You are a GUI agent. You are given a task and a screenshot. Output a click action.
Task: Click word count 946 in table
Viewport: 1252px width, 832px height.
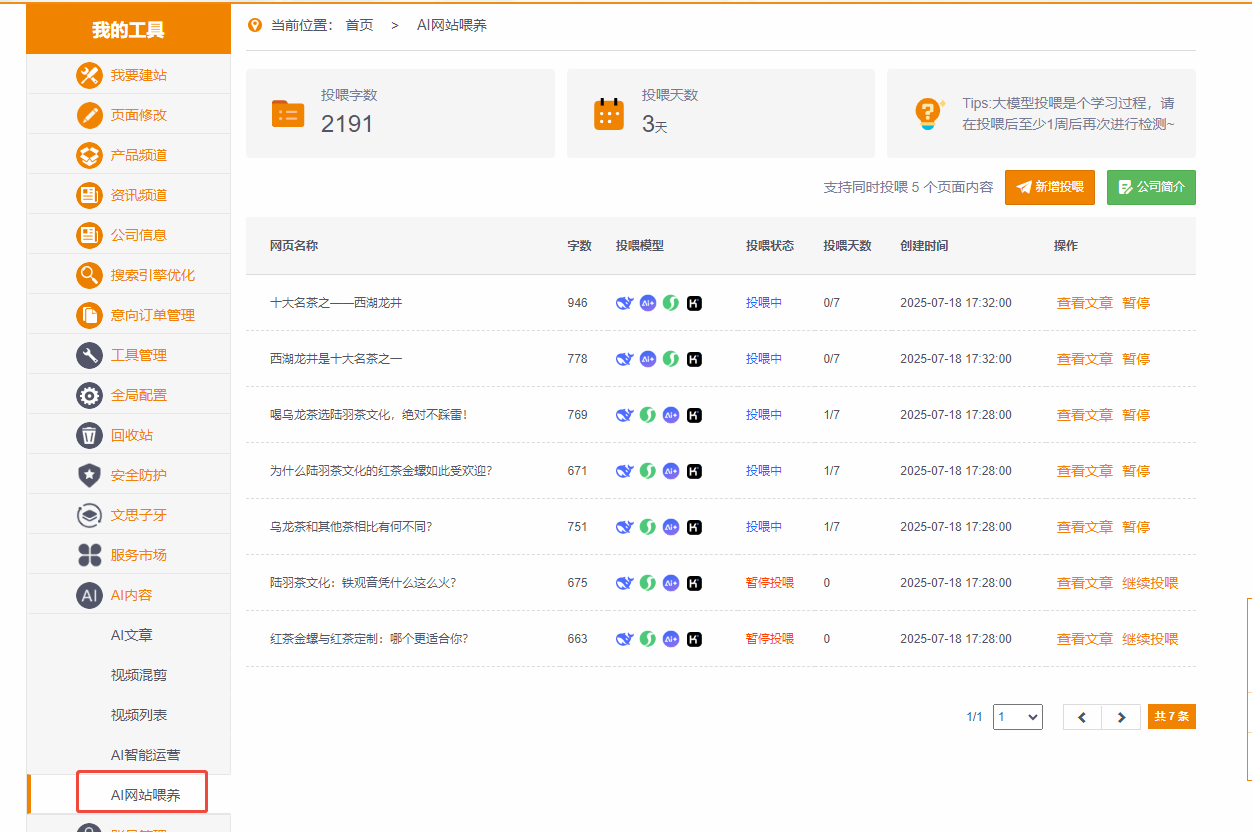(578, 303)
